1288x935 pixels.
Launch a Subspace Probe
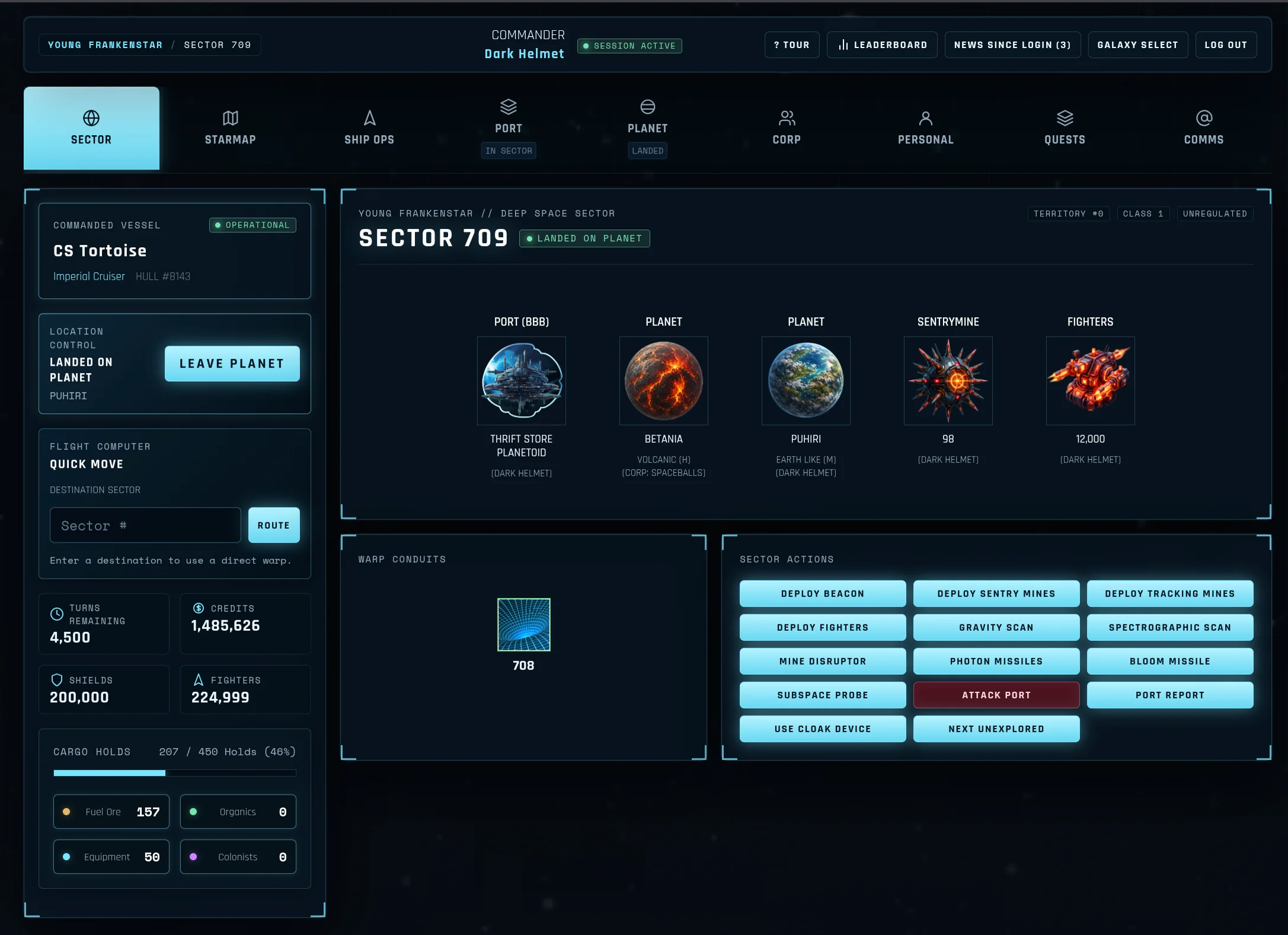pos(823,695)
